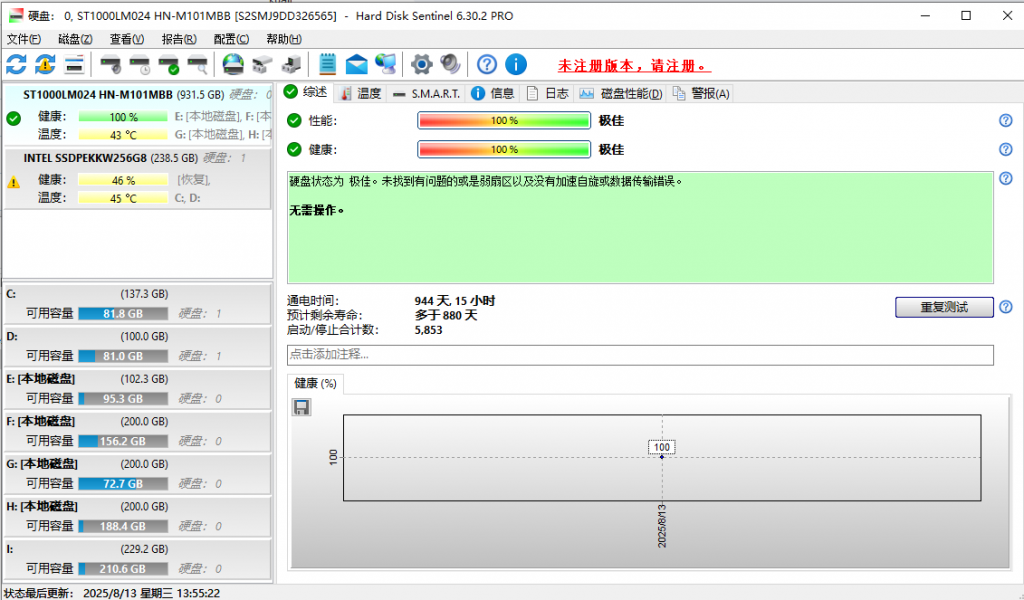
Task: Select the D: partition row
Action: 138,346
